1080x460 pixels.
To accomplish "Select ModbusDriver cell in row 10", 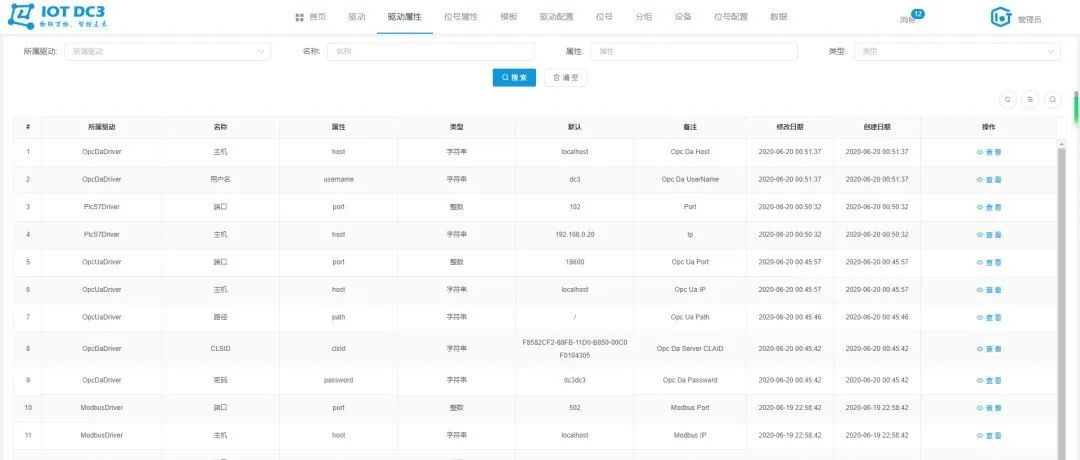I will click(101, 408).
